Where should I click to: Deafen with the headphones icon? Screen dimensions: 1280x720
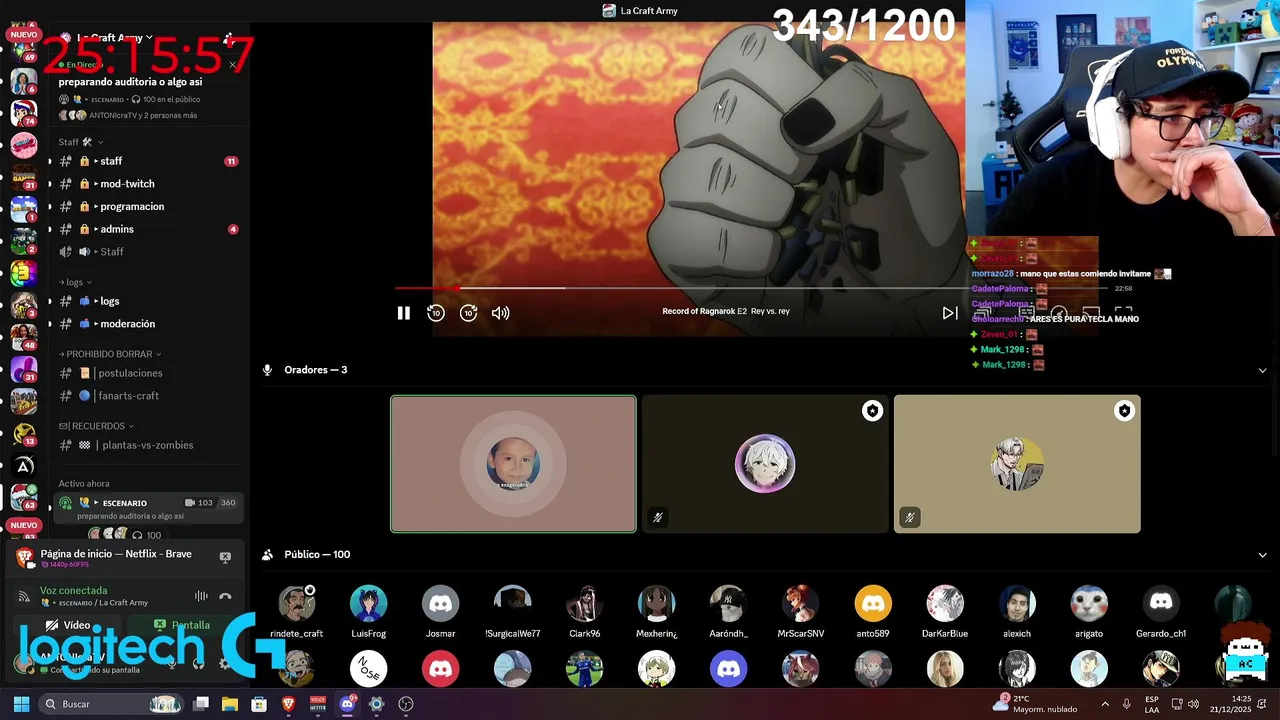198,663
